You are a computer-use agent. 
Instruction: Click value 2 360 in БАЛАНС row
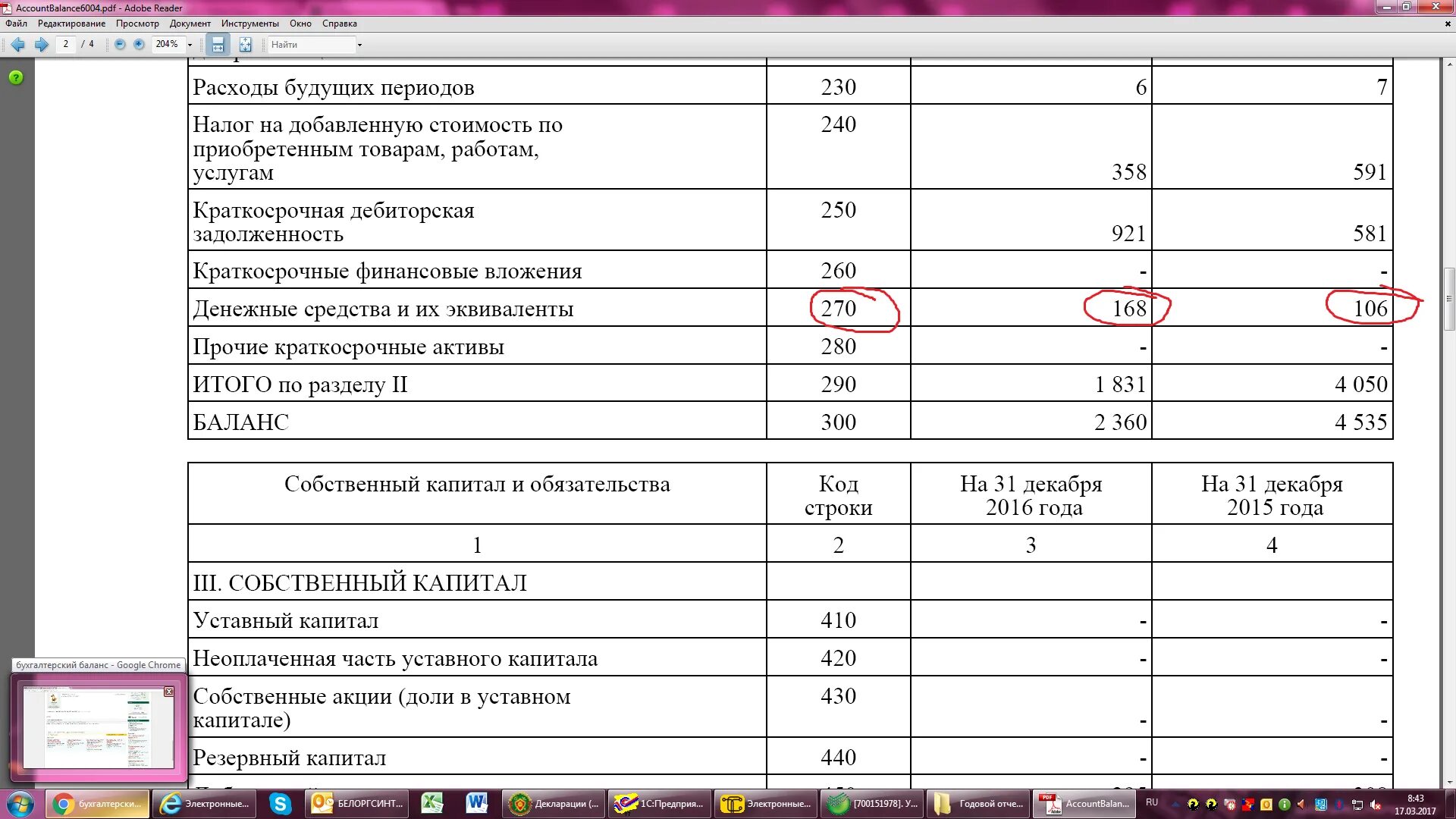point(1120,422)
